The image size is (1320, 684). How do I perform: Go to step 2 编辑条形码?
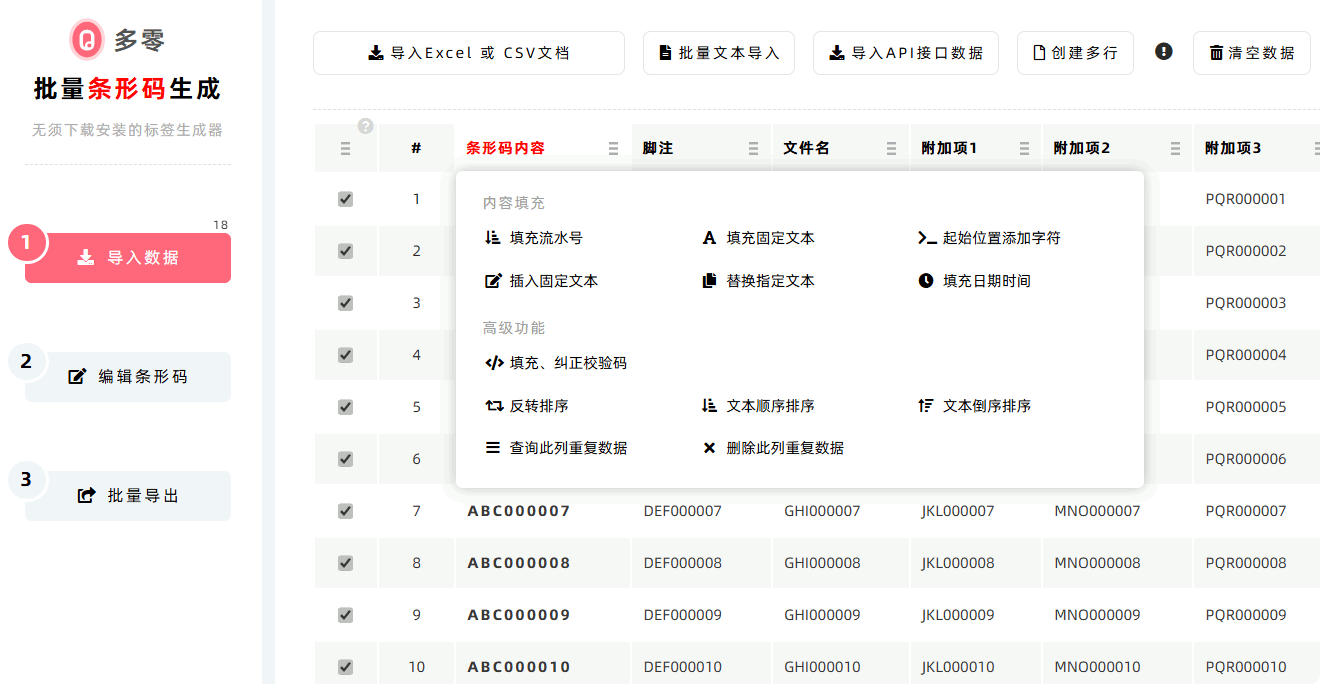coord(128,377)
